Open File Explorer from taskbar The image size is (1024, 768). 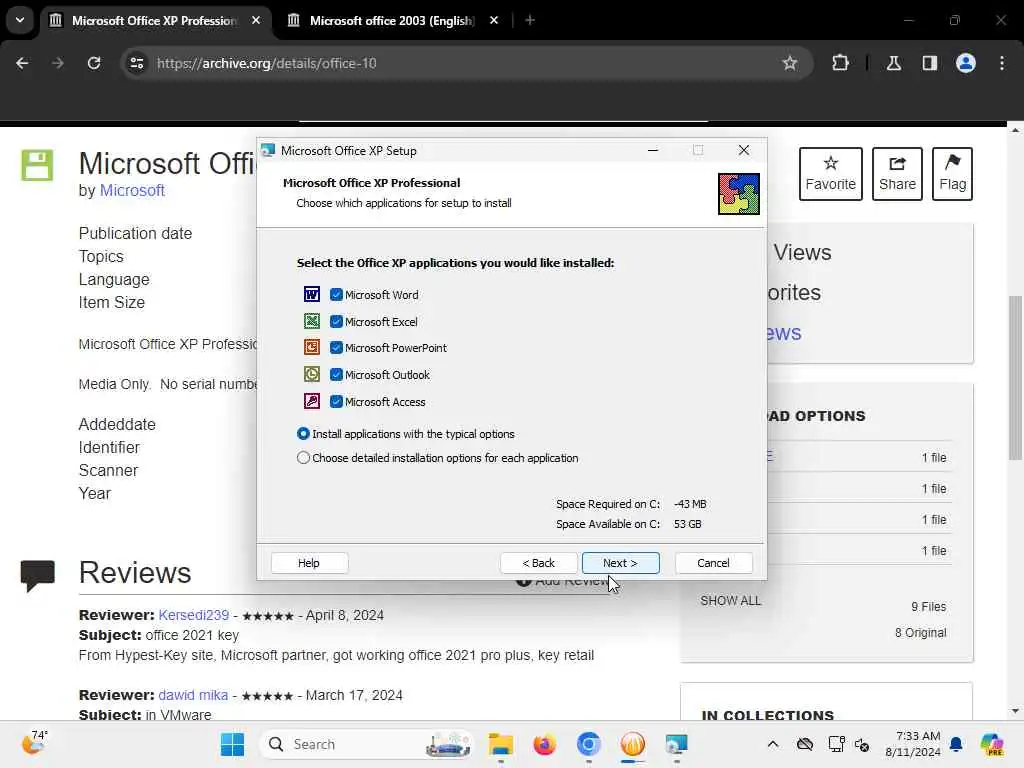(501, 744)
